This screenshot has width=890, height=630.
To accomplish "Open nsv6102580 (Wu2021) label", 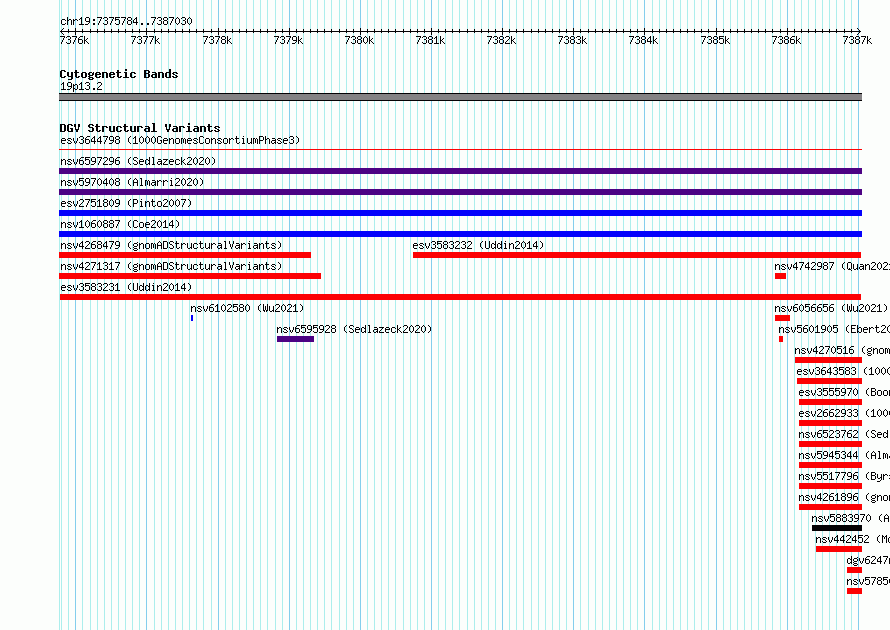I will [x=247, y=308].
